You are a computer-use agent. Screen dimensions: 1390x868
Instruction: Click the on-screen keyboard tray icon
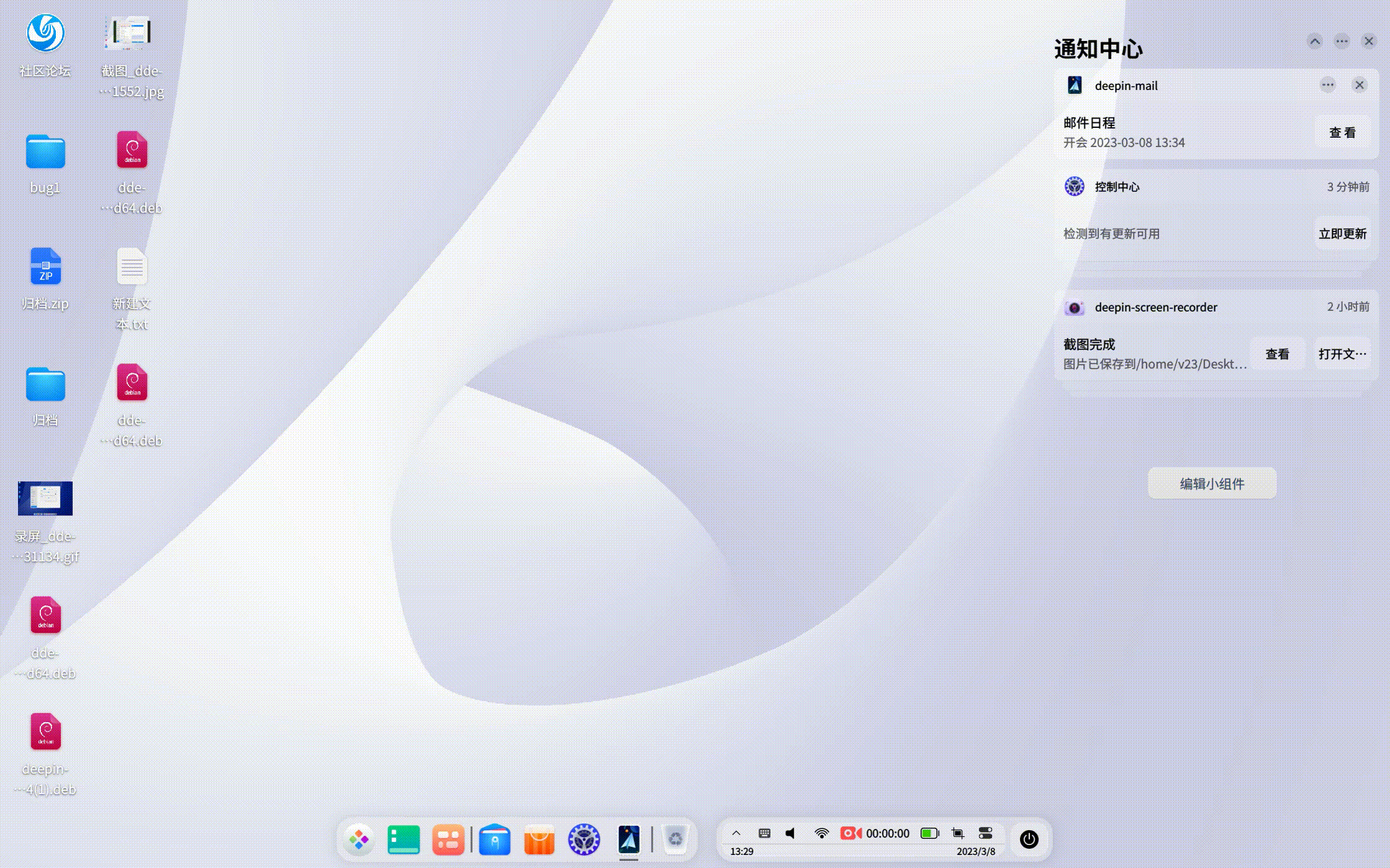[x=765, y=833]
